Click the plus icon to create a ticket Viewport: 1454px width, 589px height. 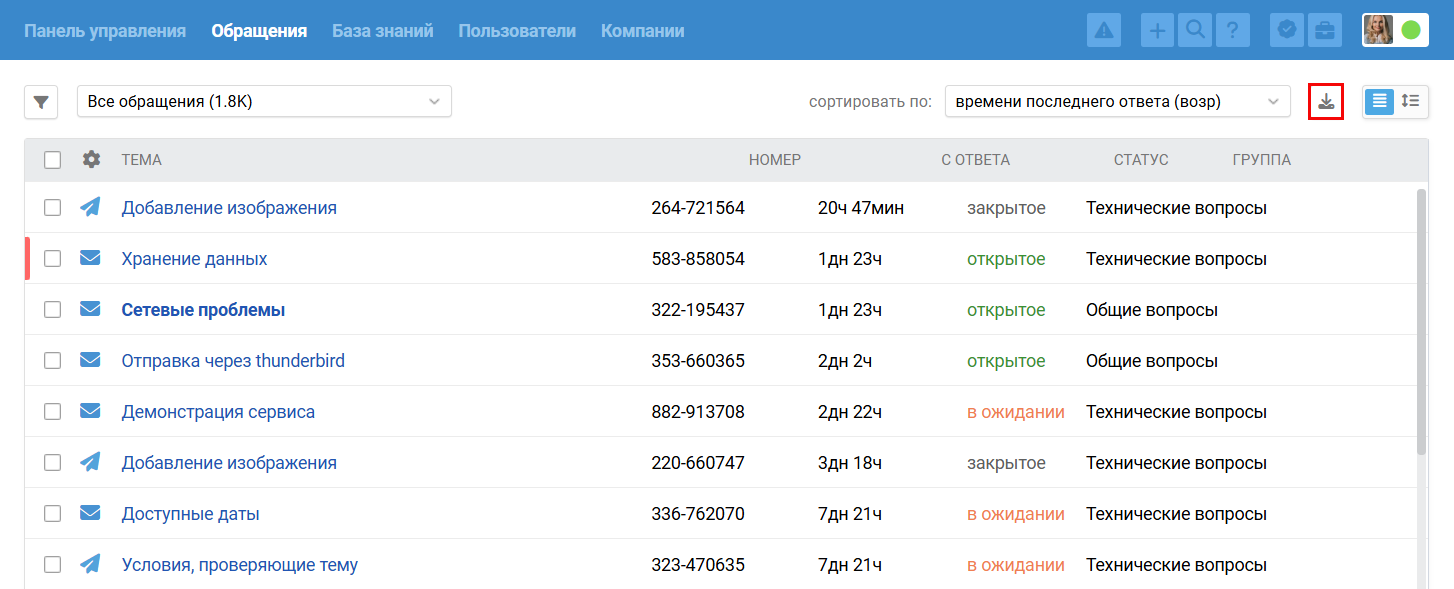[x=1157, y=30]
